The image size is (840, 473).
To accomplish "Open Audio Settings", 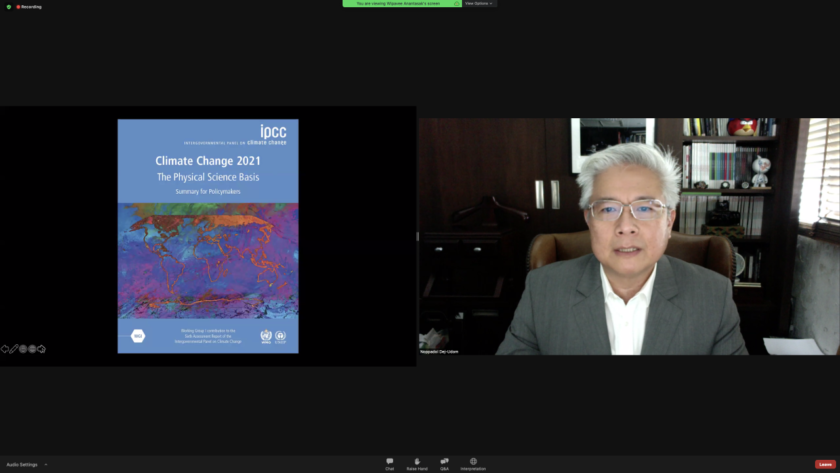I will 22,464.
